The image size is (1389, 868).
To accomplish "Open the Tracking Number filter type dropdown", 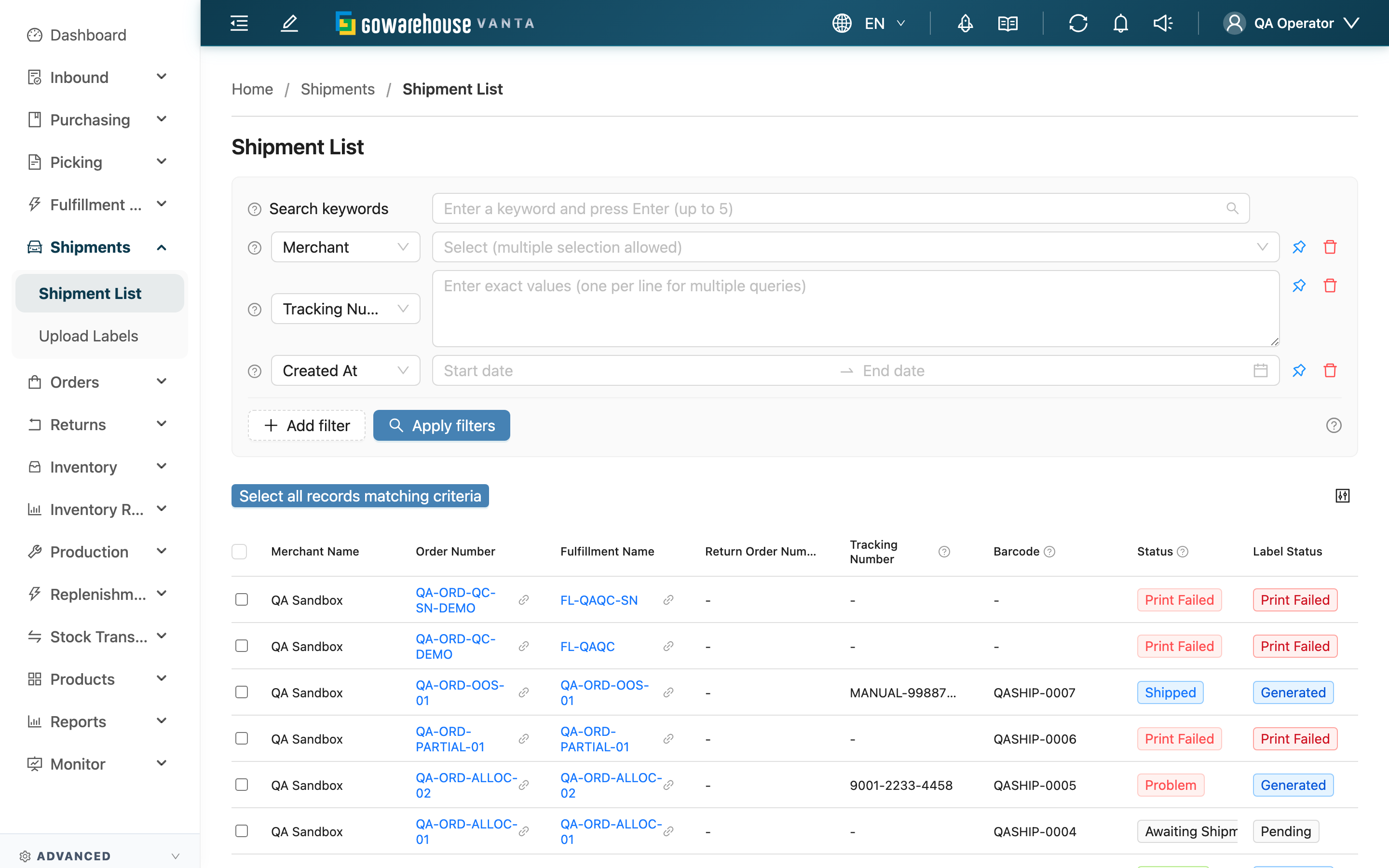I will 345,309.
